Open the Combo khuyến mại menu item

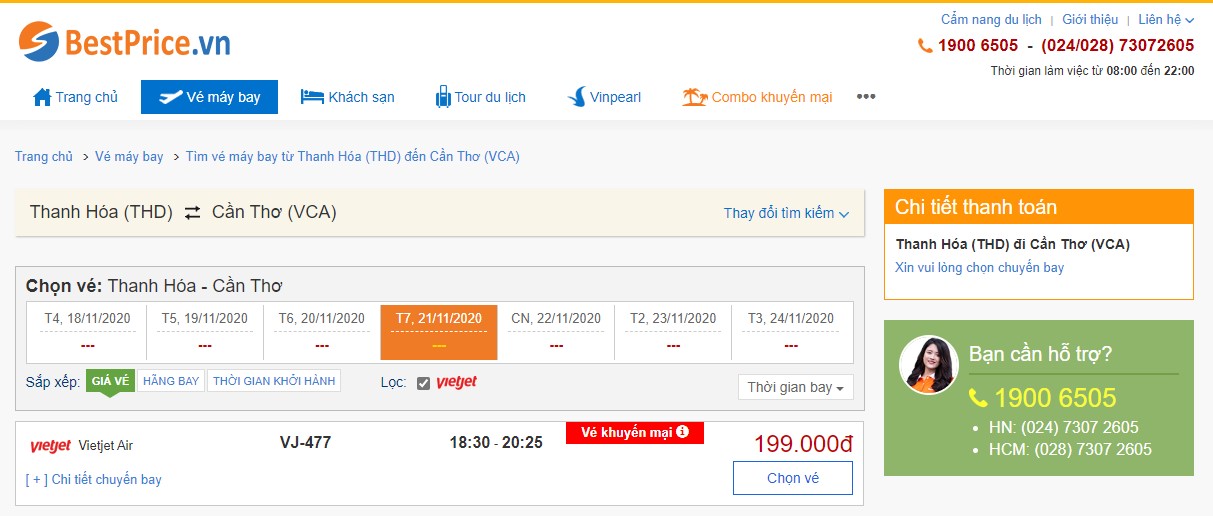coord(757,97)
